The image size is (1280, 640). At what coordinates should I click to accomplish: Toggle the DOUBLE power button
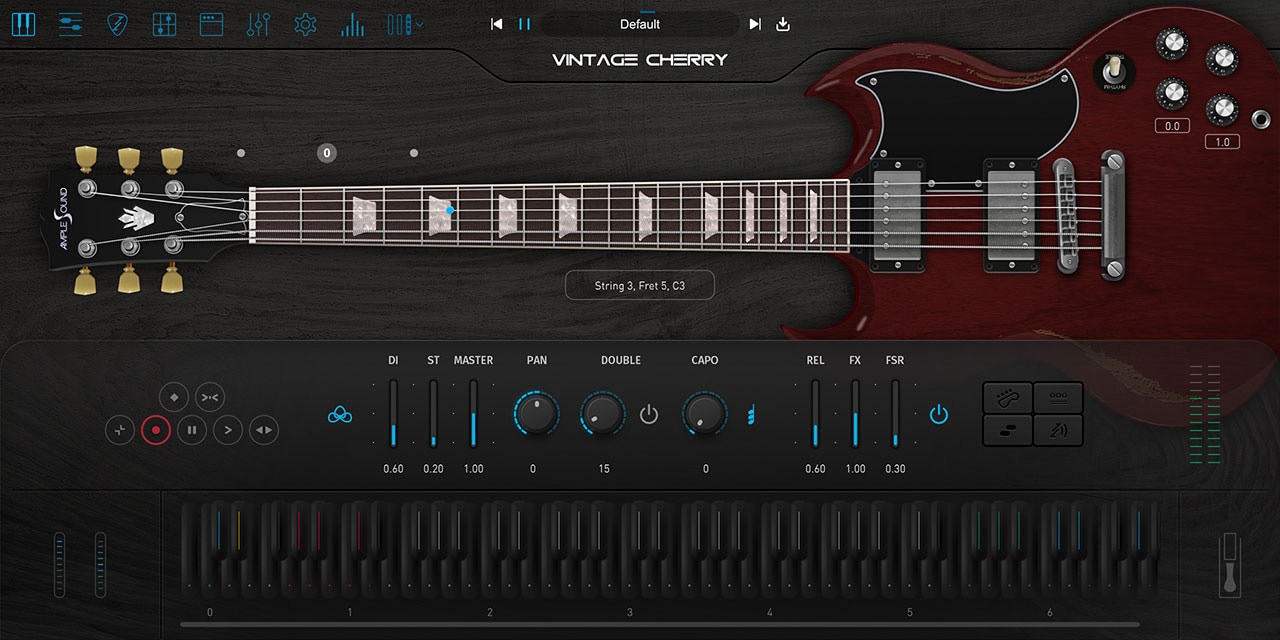649,414
